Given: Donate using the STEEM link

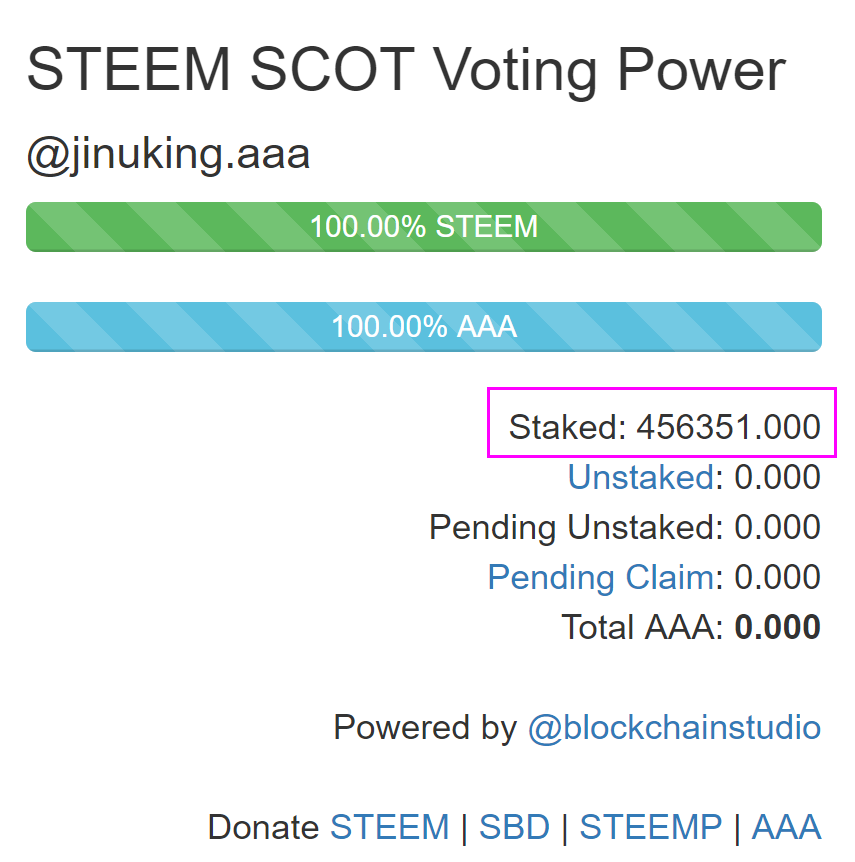Looking at the screenshot, I should tap(389, 828).
